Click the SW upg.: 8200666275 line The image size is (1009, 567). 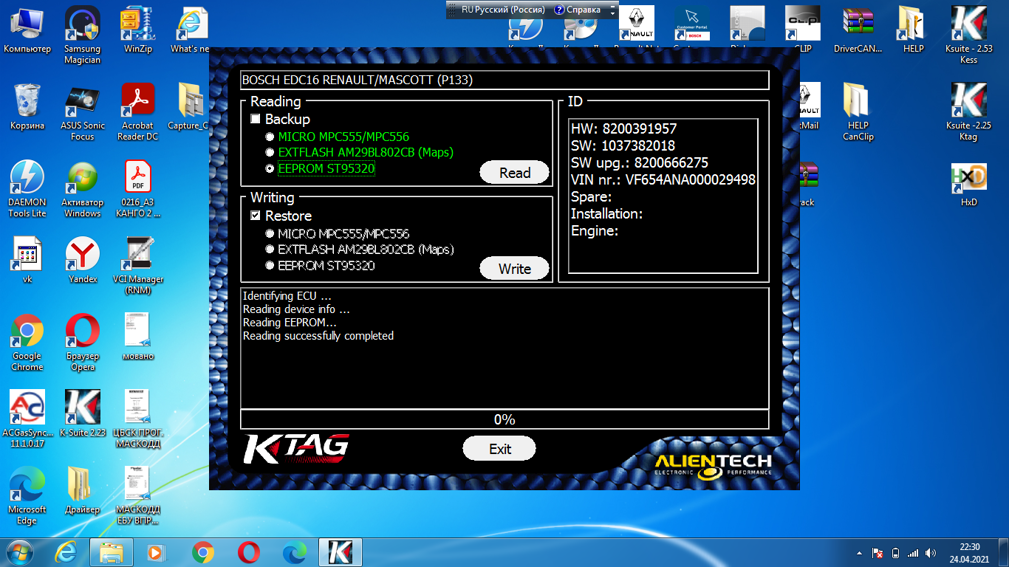click(639, 163)
